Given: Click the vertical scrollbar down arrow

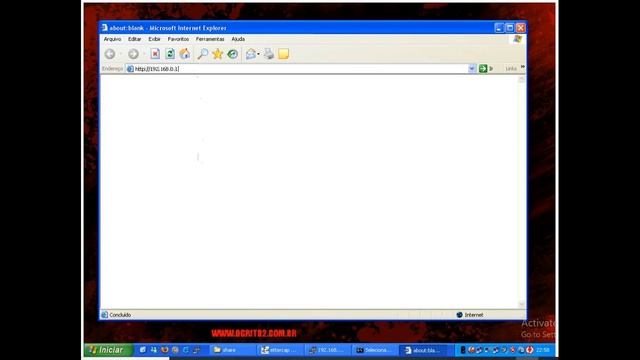Looking at the screenshot, I should point(522,304).
